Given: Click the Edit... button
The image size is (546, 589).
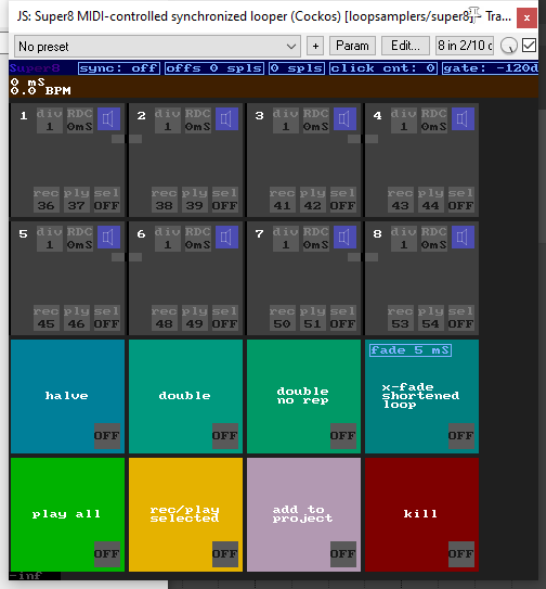Looking at the screenshot, I should (405, 46).
